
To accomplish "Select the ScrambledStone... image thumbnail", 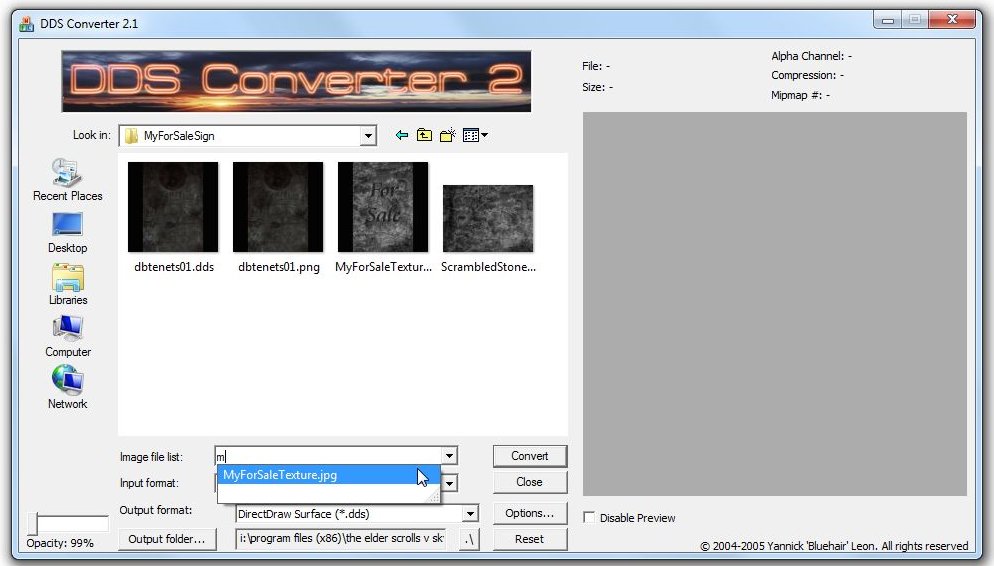I will pyautogui.click(x=487, y=218).
